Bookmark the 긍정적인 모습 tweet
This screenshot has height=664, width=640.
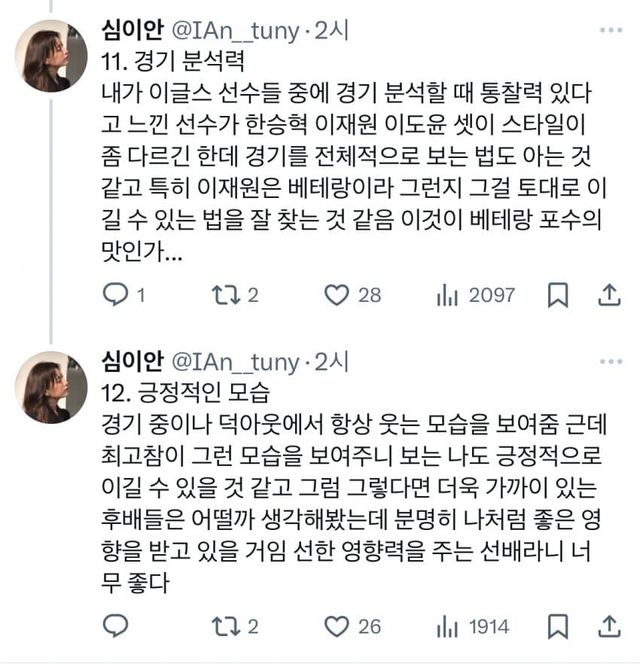tap(558, 627)
